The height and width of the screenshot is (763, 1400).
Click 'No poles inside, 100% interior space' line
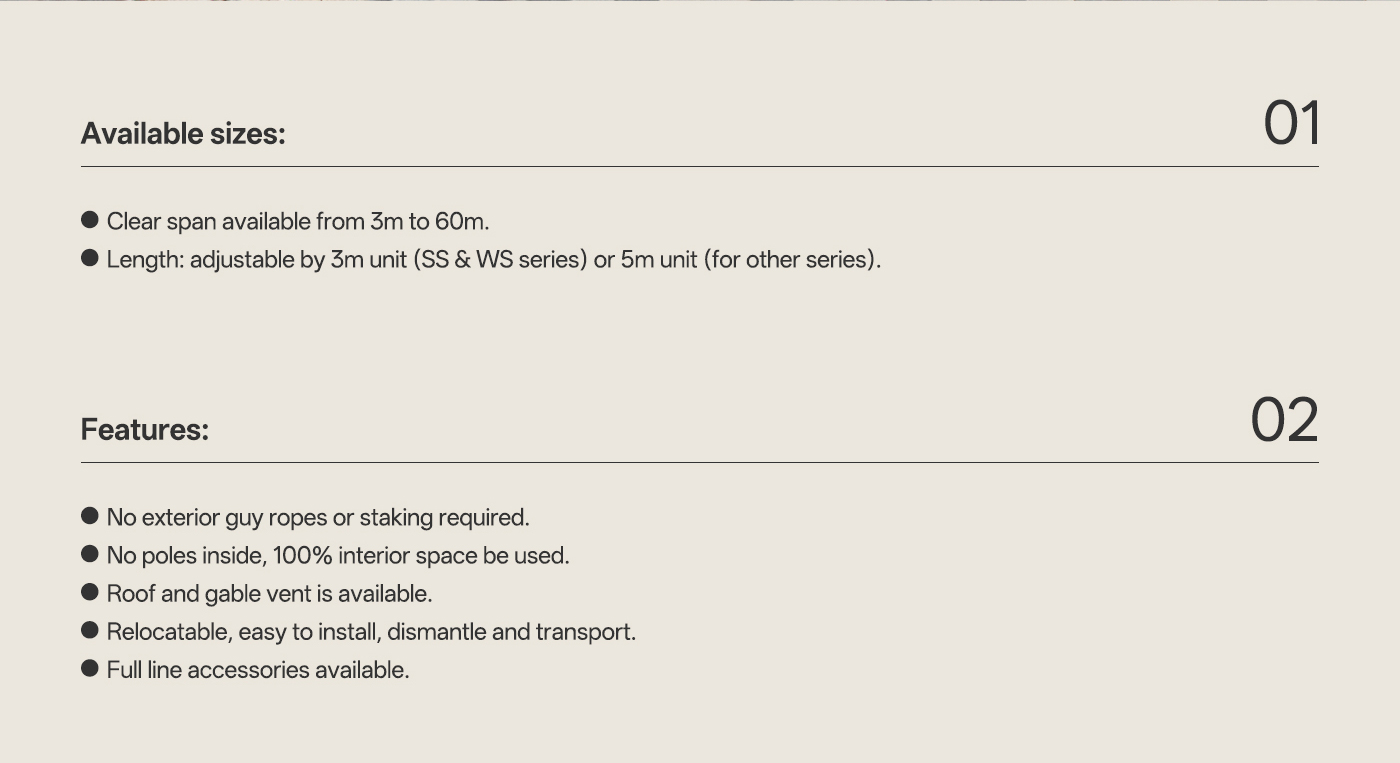pyautogui.click(x=338, y=556)
